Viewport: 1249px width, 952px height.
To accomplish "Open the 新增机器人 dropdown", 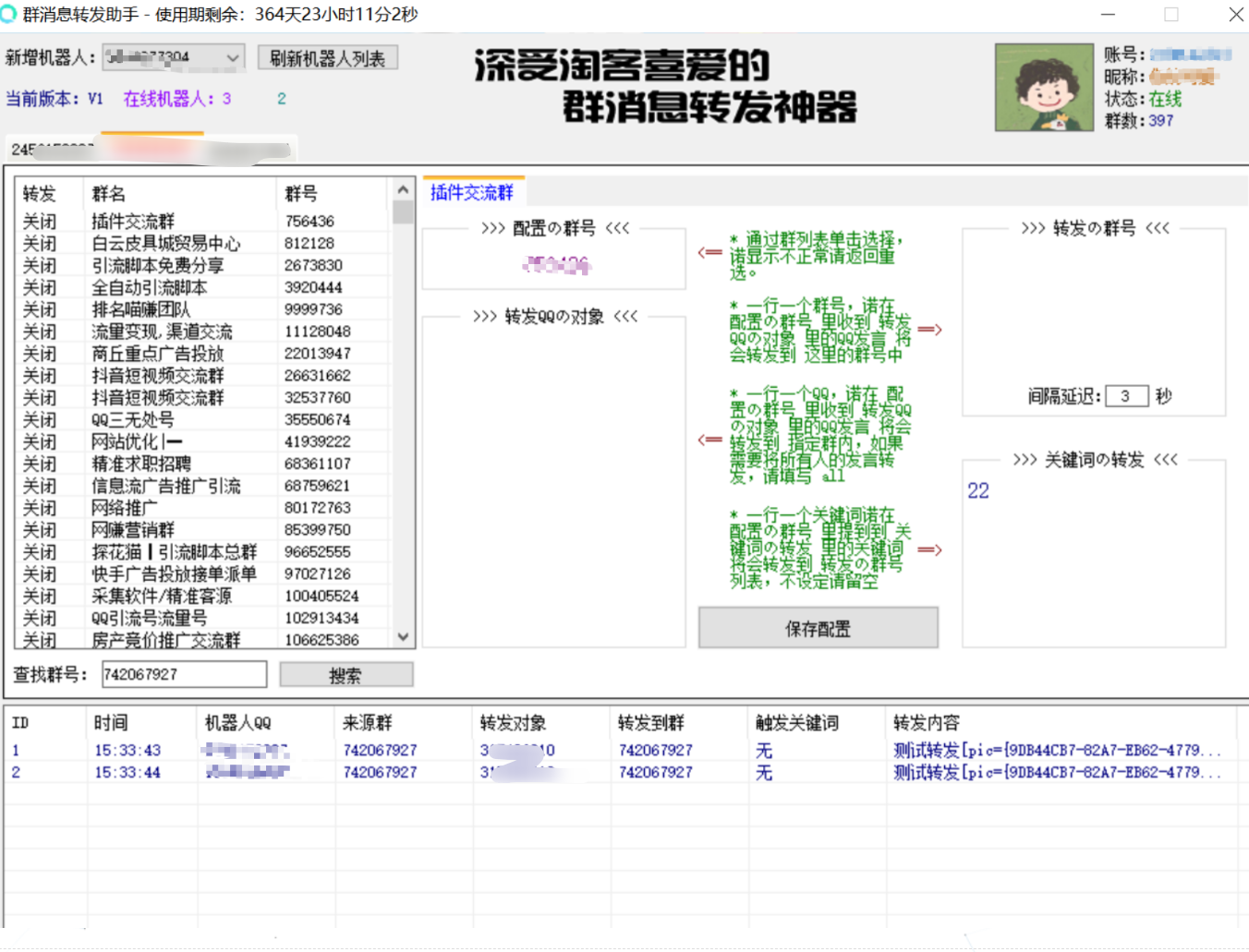I will 233,58.
